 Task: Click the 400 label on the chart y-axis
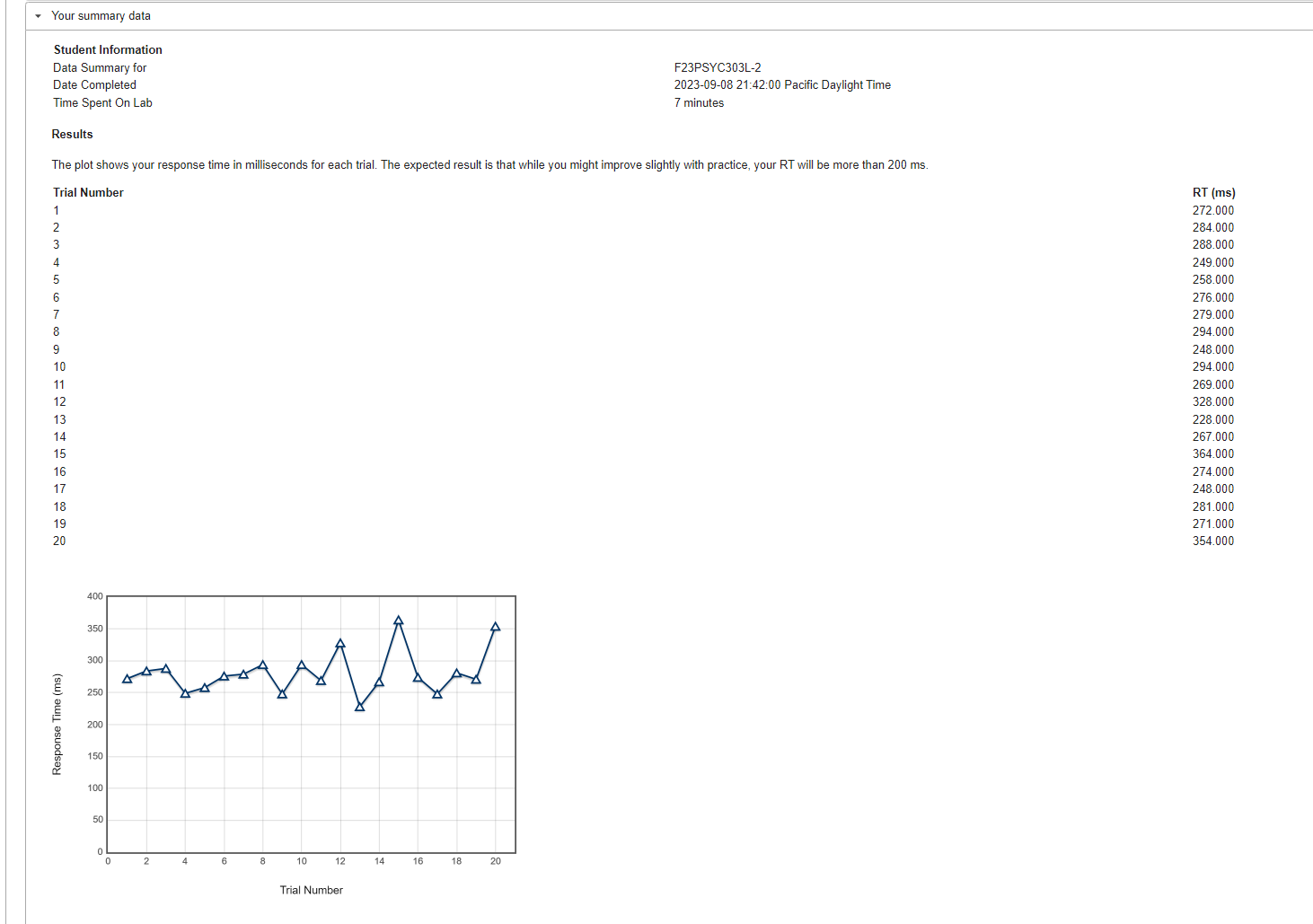[x=95, y=596]
